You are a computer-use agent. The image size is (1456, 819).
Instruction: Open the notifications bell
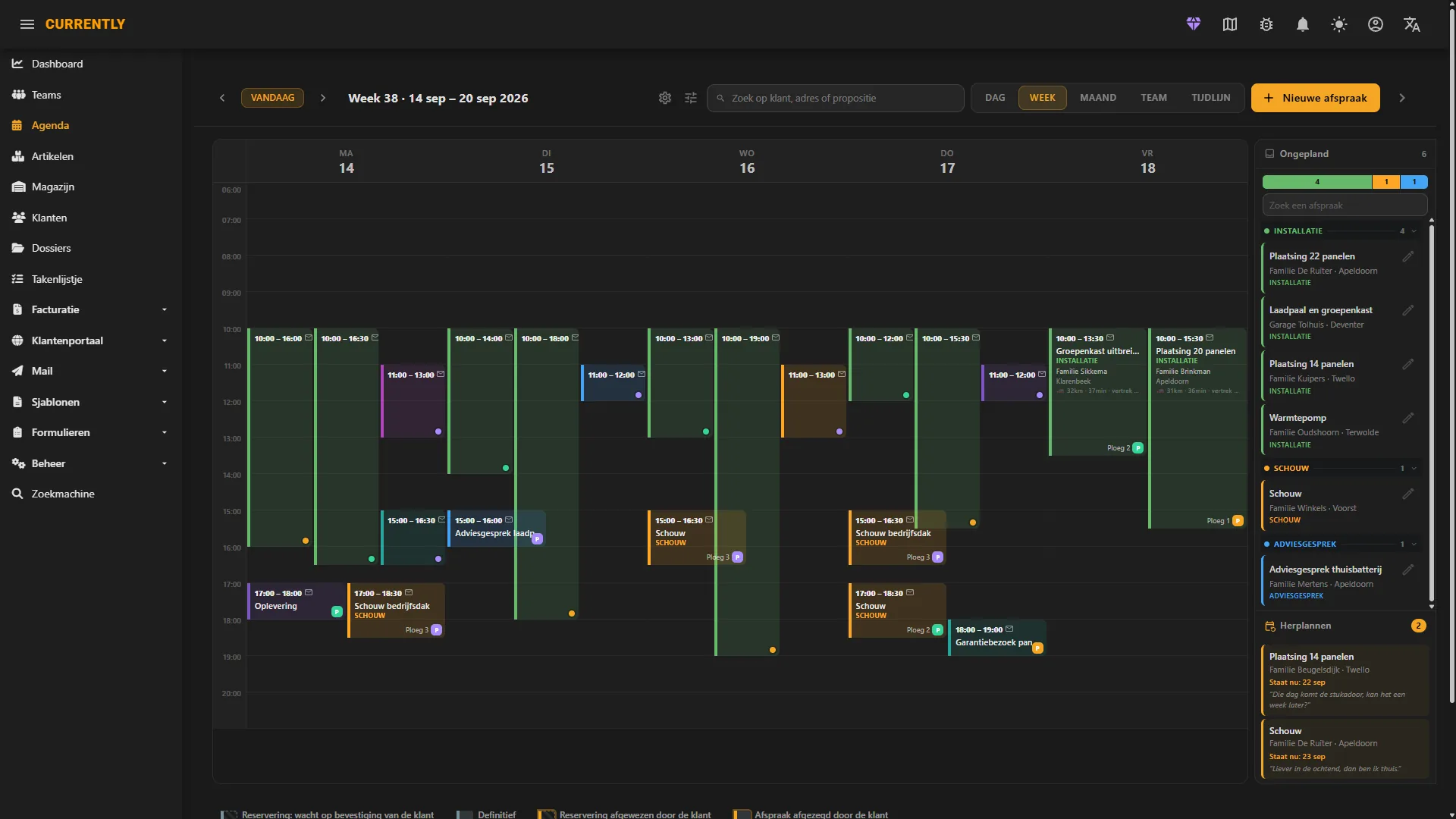click(1303, 24)
